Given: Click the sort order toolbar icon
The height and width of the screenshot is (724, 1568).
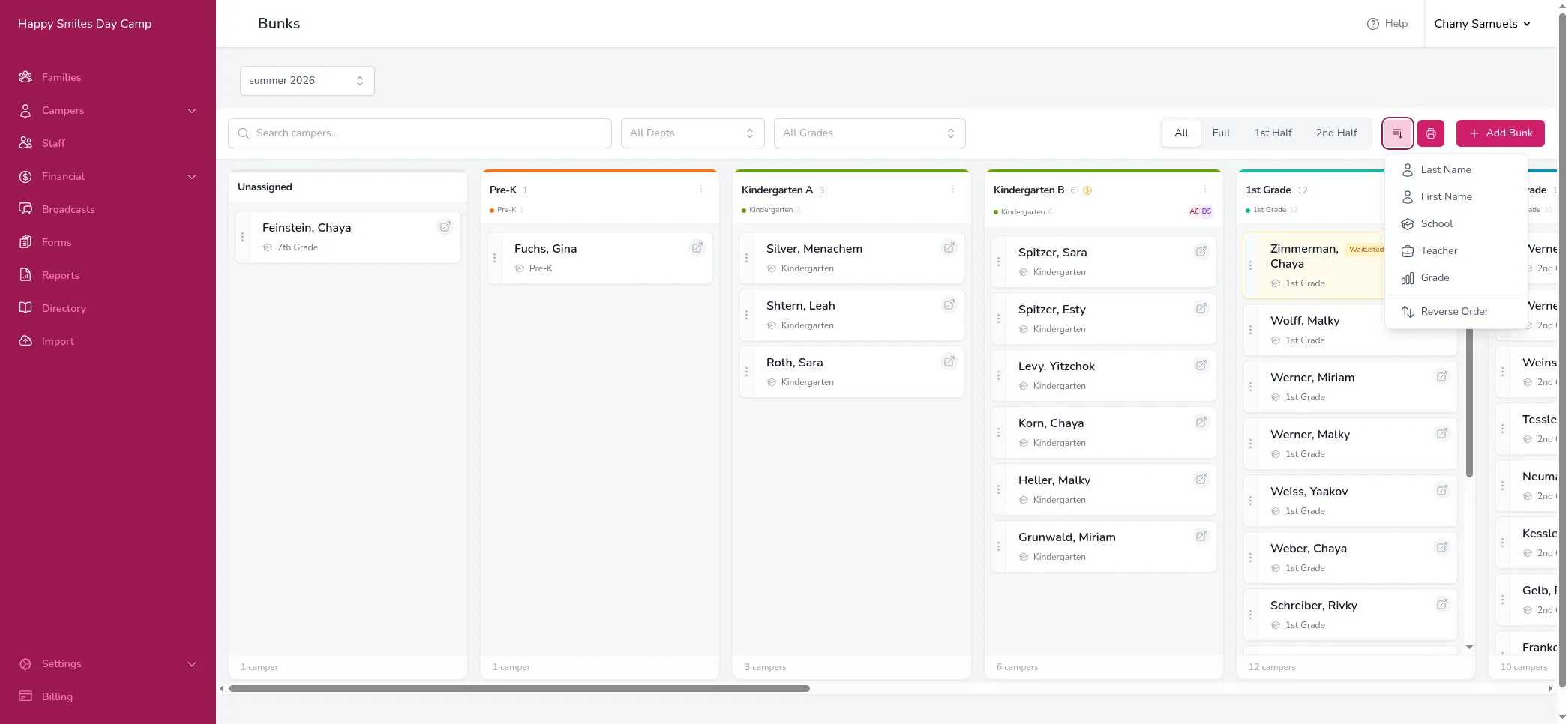Looking at the screenshot, I should (1397, 133).
